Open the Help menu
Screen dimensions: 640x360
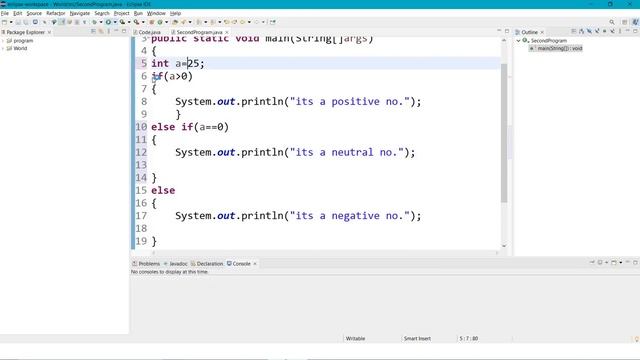click(x=175, y=13)
